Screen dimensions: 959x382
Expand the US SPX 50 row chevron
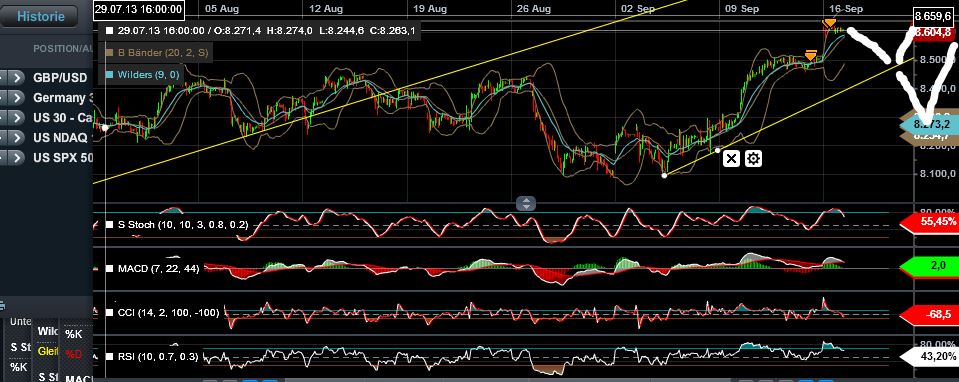click(x=17, y=158)
